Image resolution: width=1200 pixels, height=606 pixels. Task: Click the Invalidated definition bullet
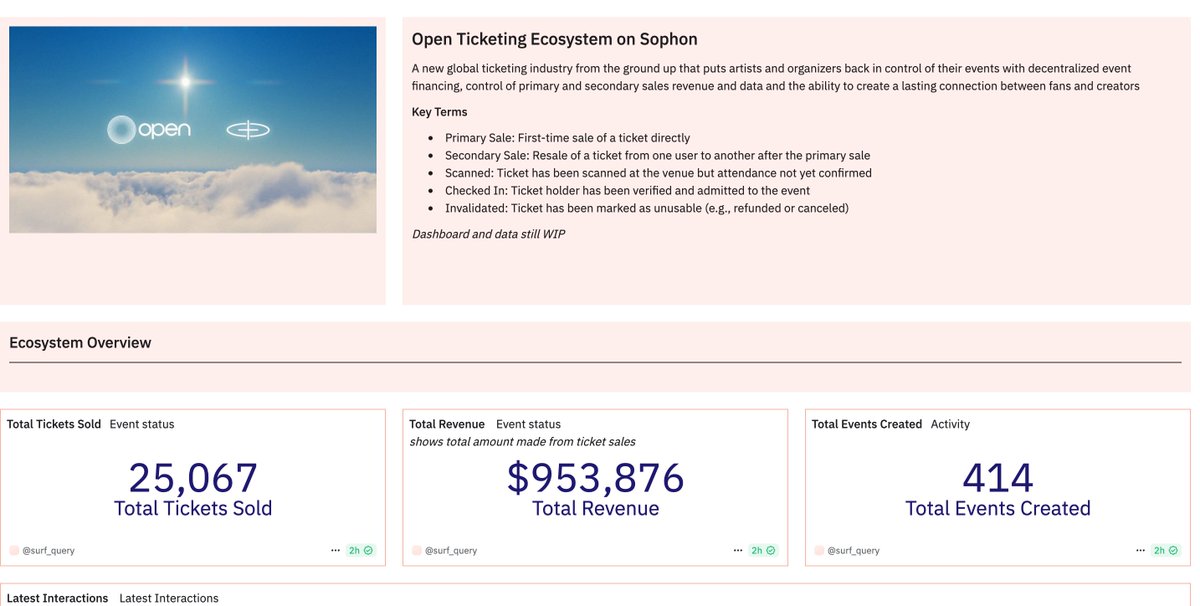647,208
